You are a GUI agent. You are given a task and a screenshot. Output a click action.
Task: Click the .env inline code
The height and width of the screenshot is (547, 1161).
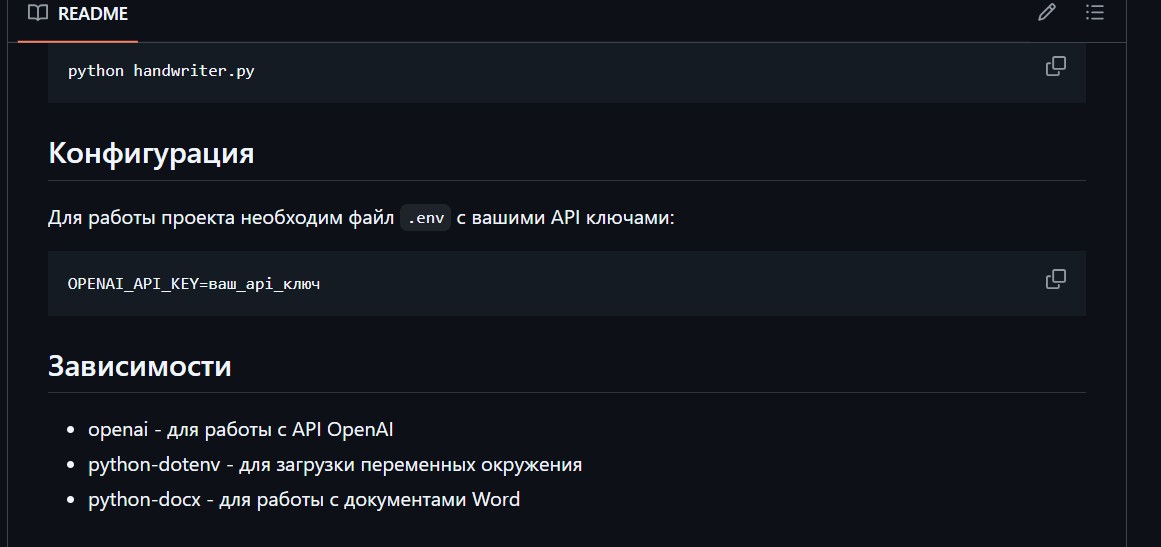pyautogui.click(x=426, y=218)
